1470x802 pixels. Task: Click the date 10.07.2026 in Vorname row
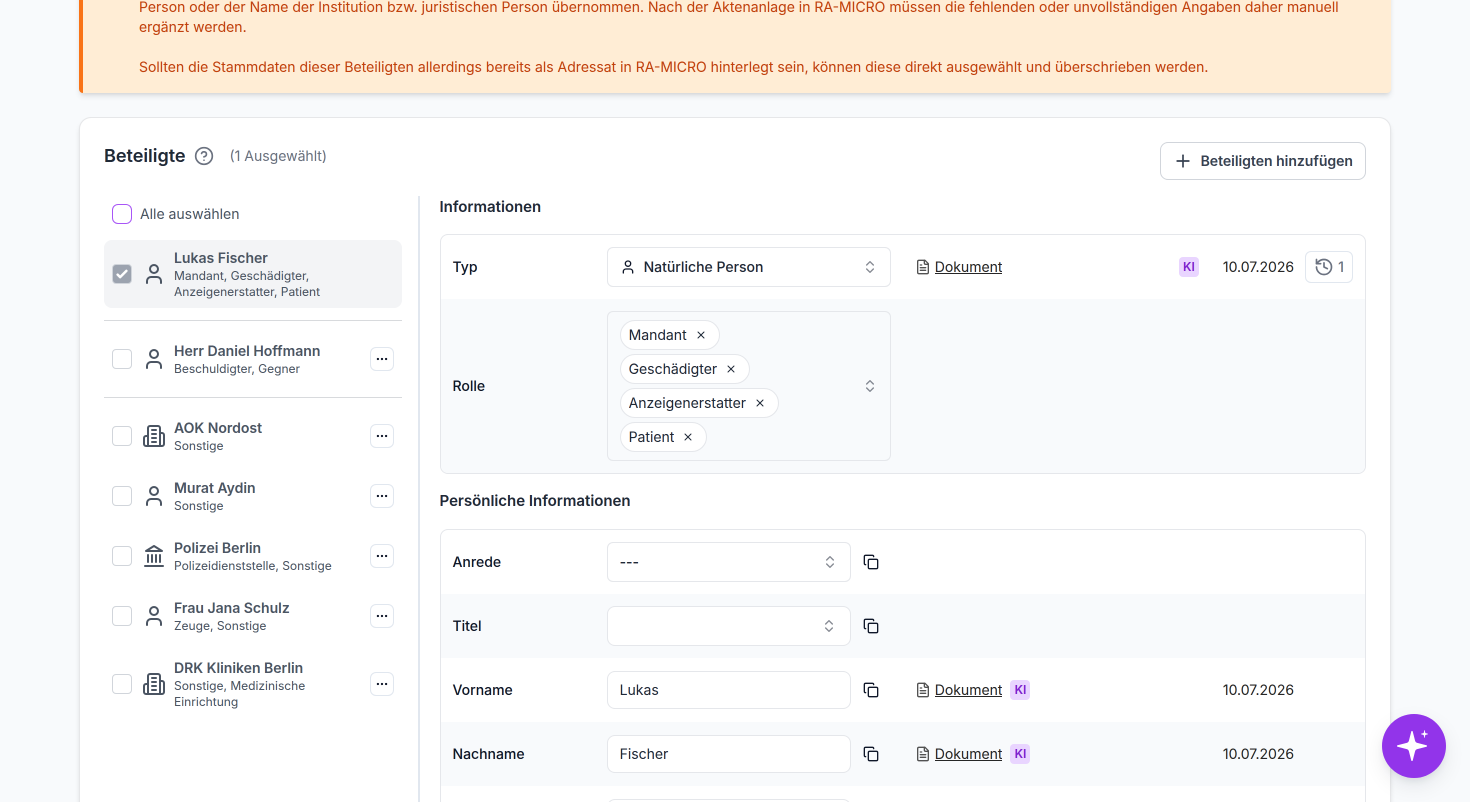click(1258, 690)
